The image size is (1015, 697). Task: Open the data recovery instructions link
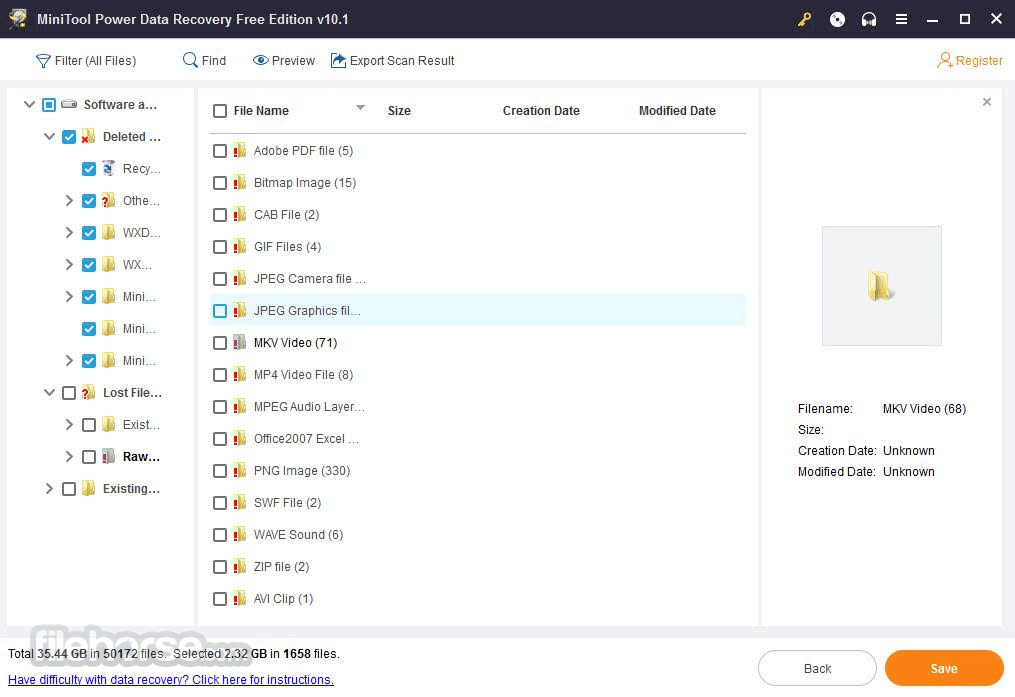171,680
